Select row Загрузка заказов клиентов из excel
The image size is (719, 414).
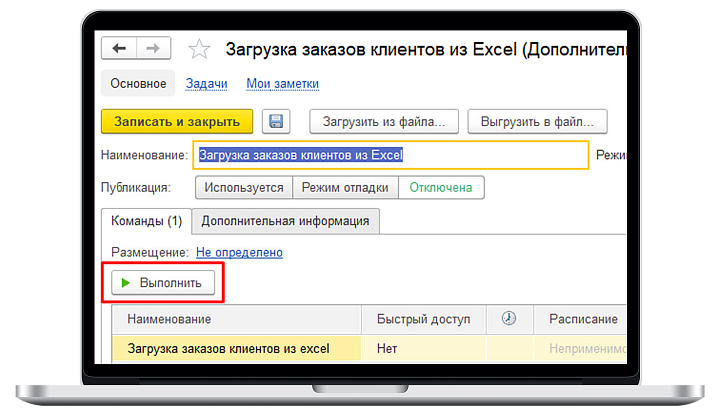(235, 349)
